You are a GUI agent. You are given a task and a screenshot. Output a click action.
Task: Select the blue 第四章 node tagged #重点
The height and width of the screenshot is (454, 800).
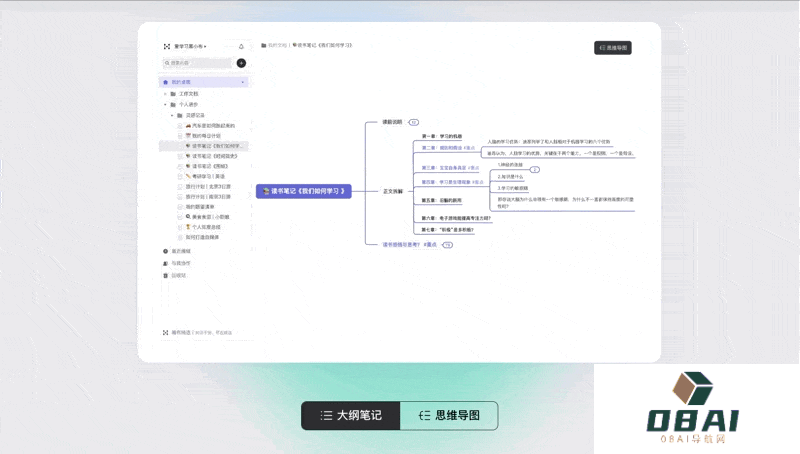click(x=452, y=182)
